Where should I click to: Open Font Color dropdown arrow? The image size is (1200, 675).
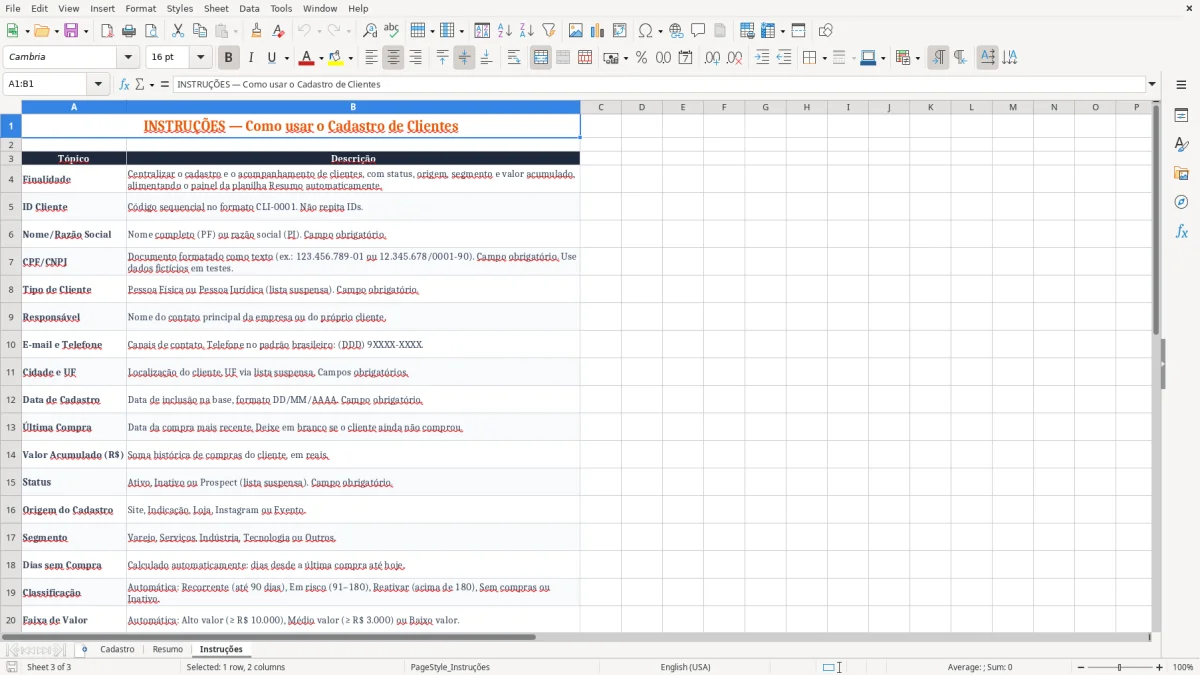click(x=320, y=58)
